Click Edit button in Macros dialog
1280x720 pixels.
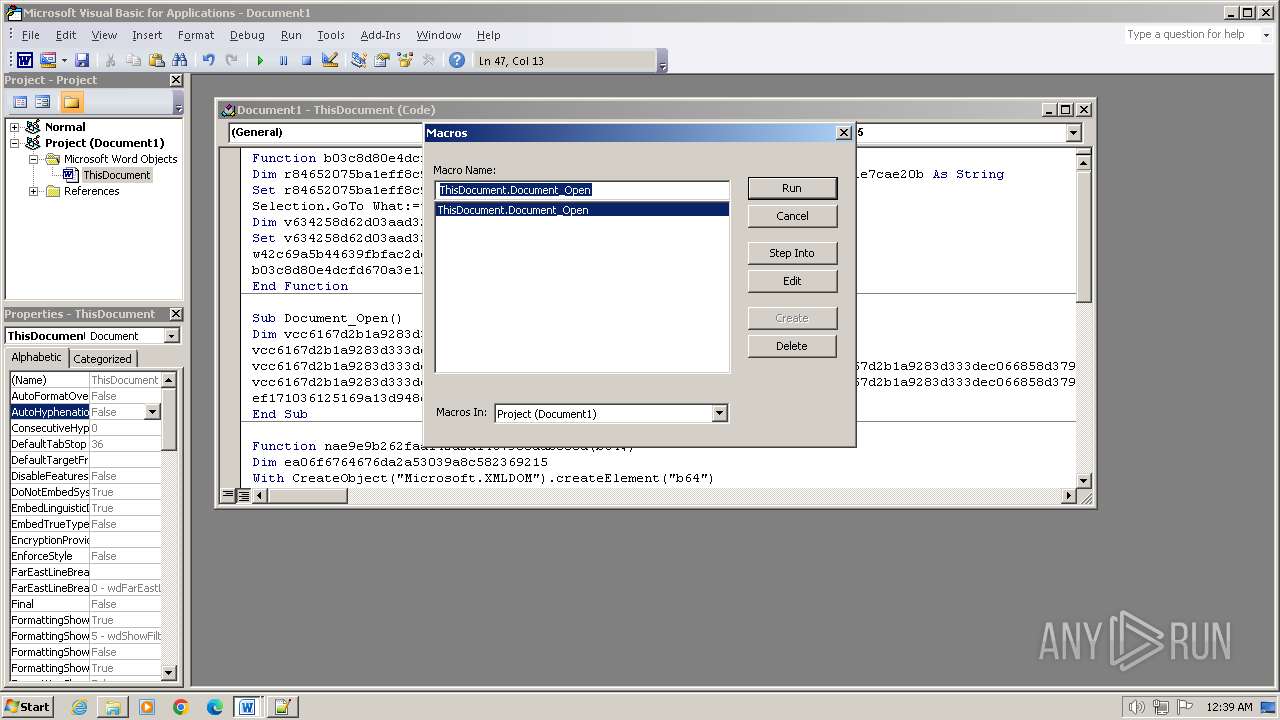[x=792, y=281]
